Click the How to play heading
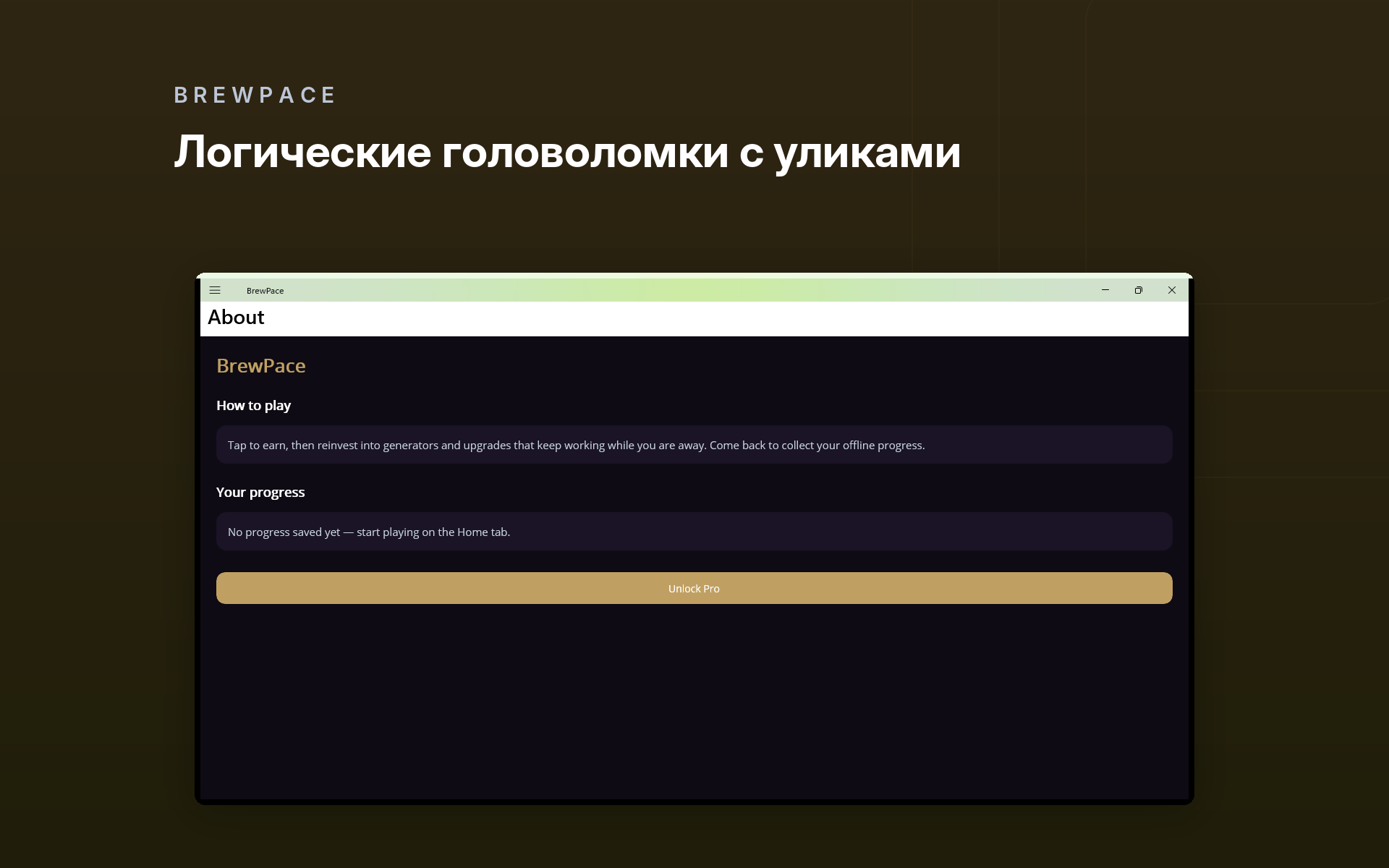Image resolution: width=1389 pixels, height=868 pixels. tap(253, 405)
